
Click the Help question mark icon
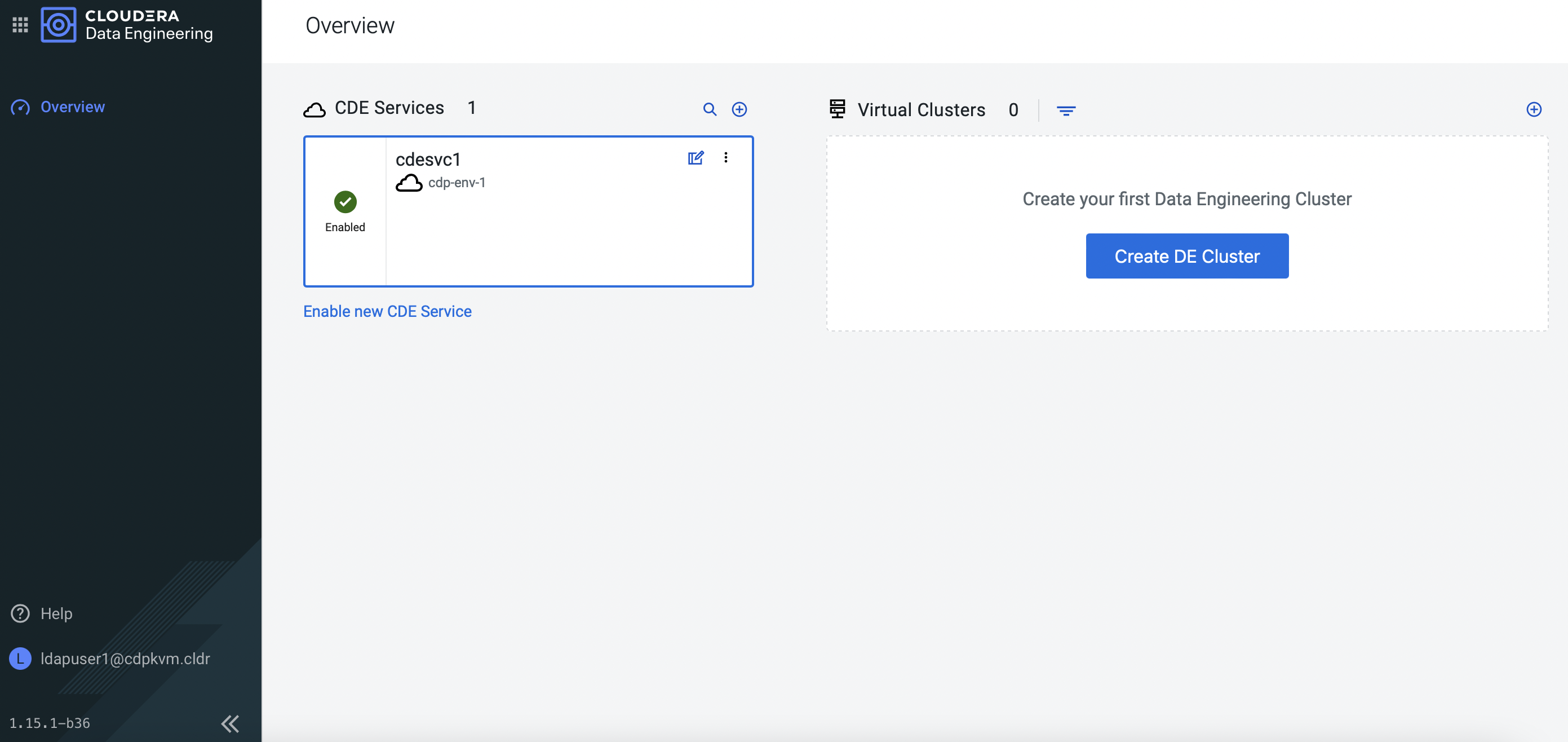click(x=20, y=613)
